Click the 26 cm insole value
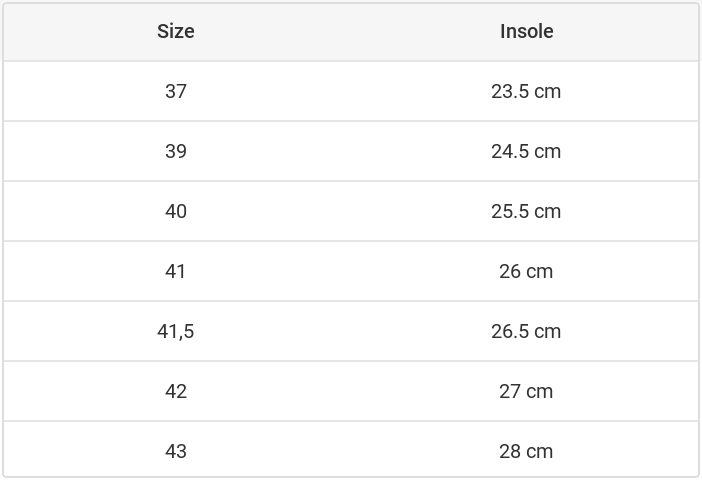Screen dimensions: 702x480 (x=526, y=271)
